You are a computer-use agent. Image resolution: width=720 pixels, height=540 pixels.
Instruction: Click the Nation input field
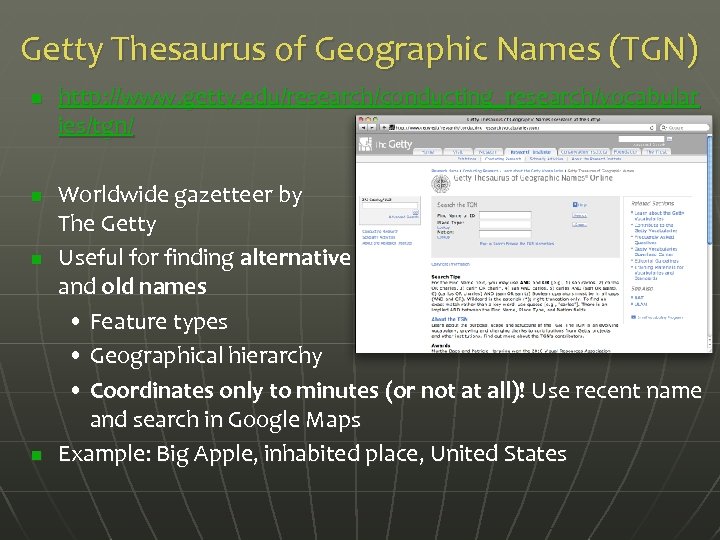tap(505, 234)
